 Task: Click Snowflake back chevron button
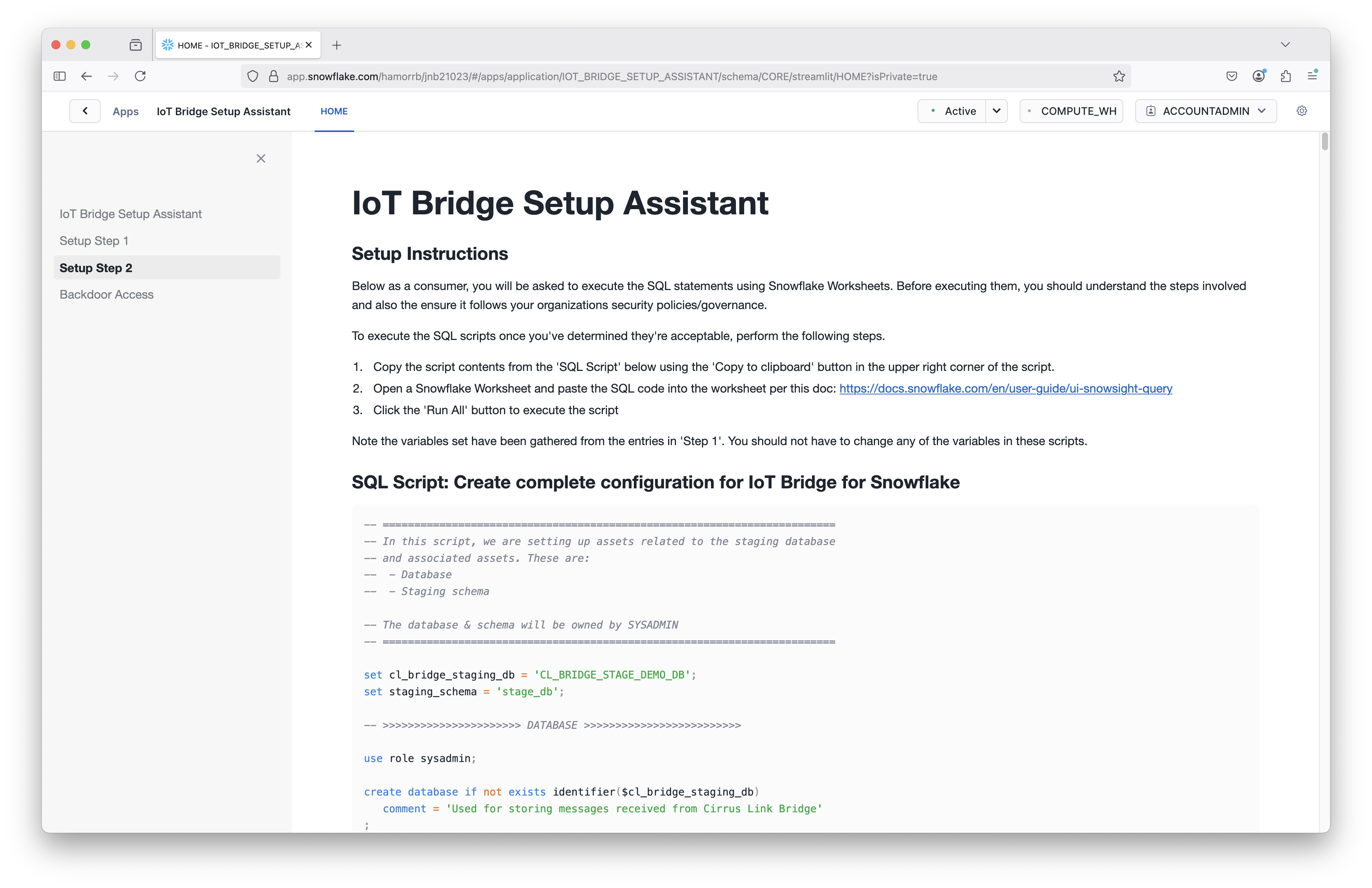[x=85, y=111]
